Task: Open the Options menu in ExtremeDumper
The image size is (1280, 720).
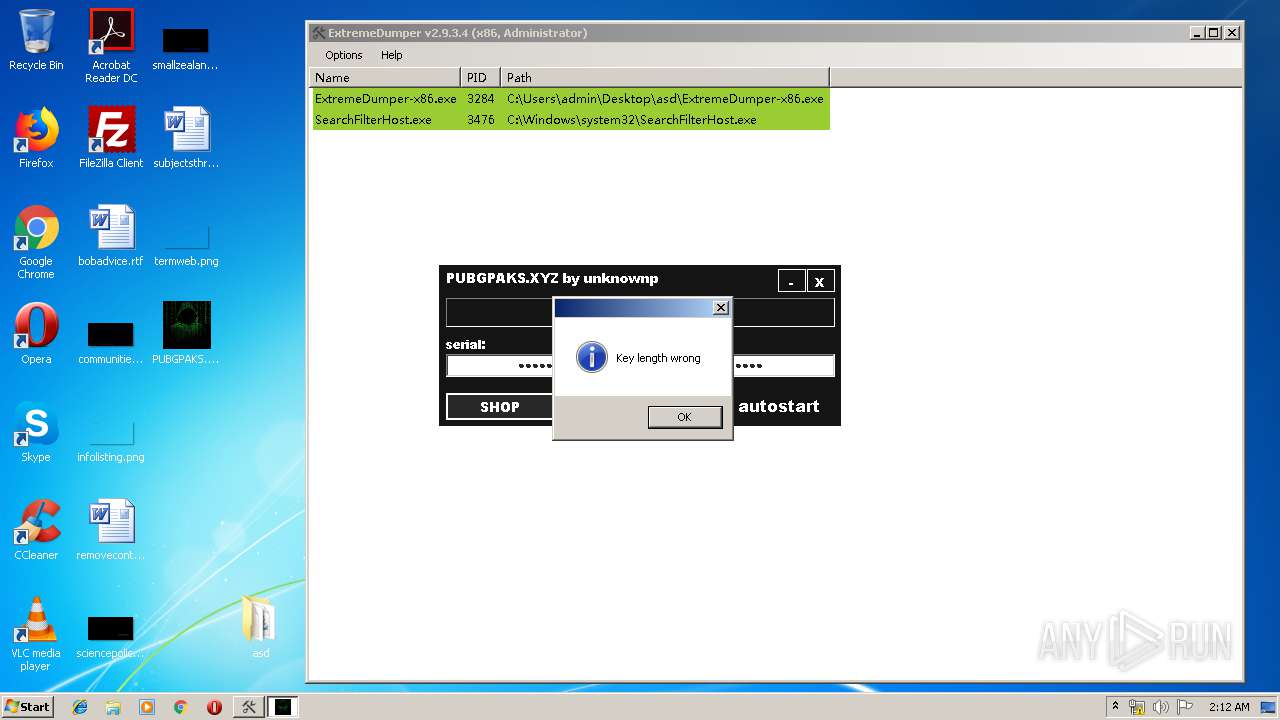Action: pyautogui.click(x=344, y=55)
